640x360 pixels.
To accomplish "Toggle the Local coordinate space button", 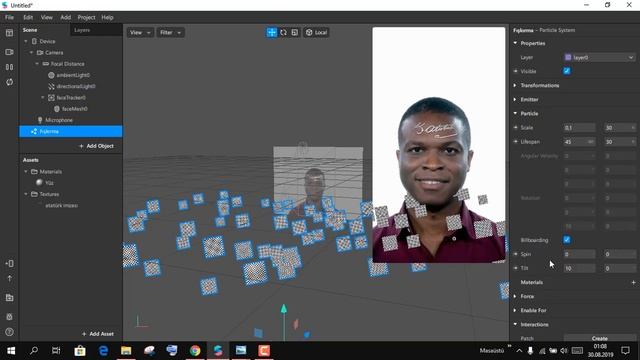I will pos(316,32).
